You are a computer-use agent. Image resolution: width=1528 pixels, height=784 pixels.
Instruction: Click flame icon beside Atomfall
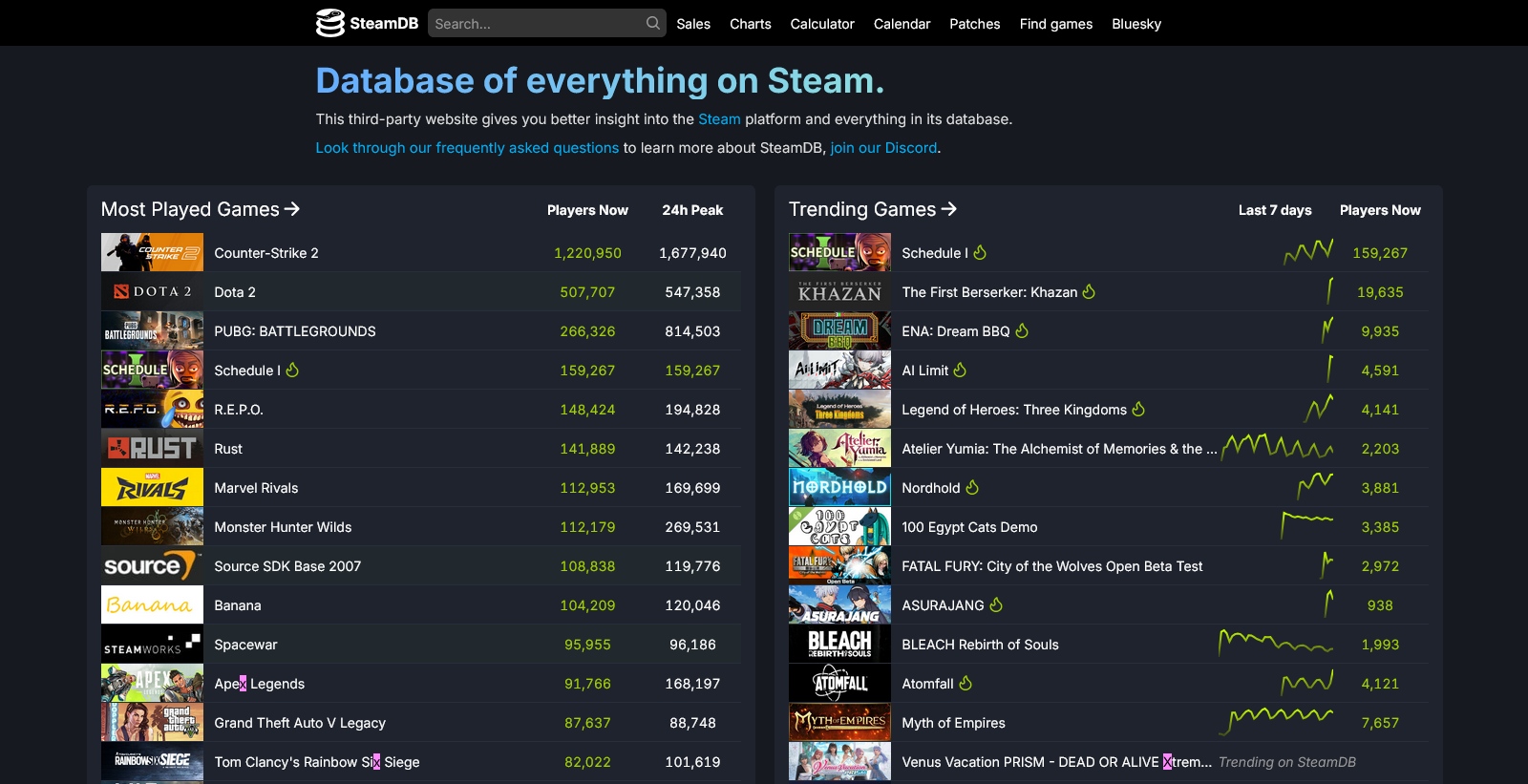click(x=966, y=684)
